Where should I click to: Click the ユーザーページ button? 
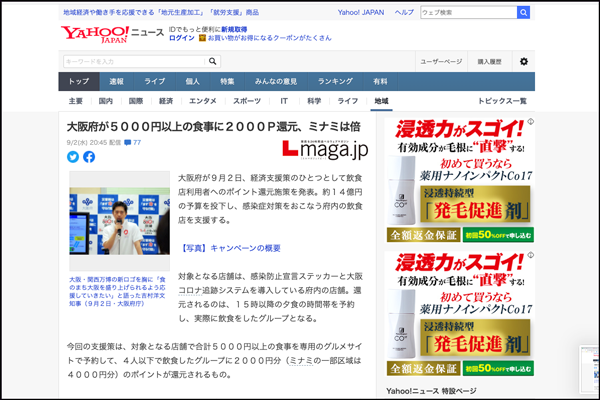click(x=441, y=61)
